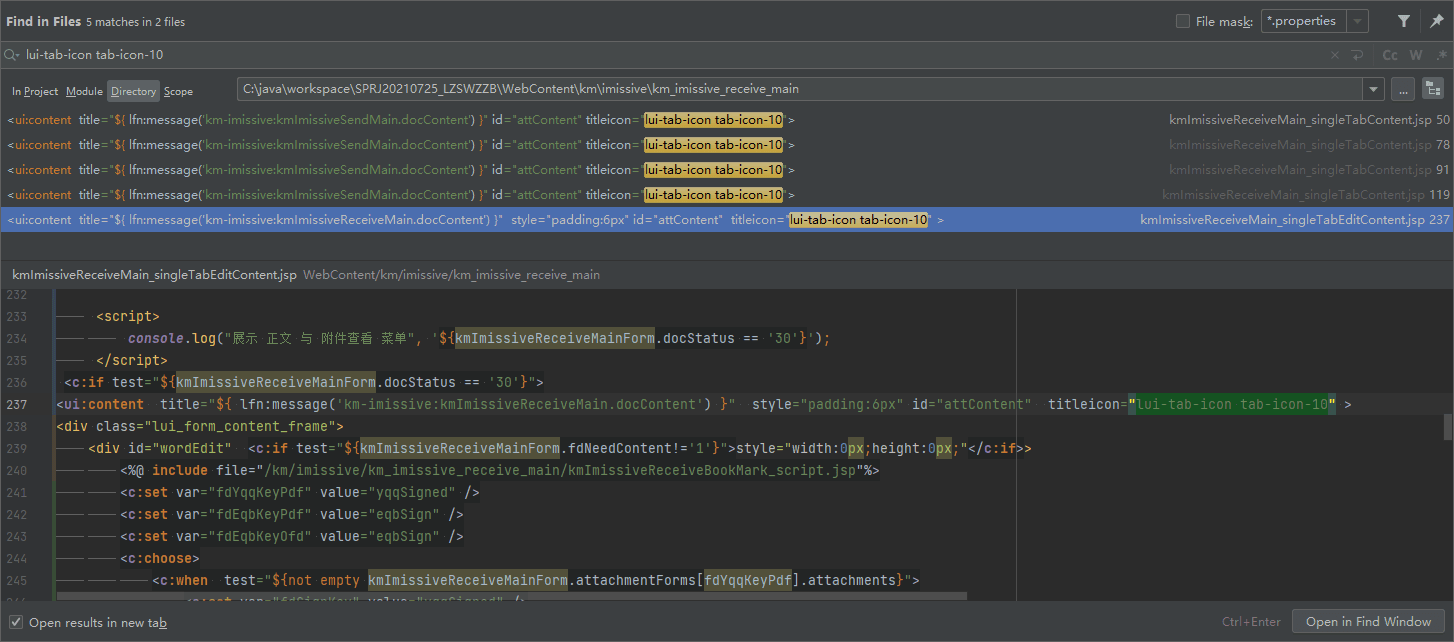Screen dimensions: 1454x642
Task: Select the search result at line 91
Action: [x=727, y=170]
